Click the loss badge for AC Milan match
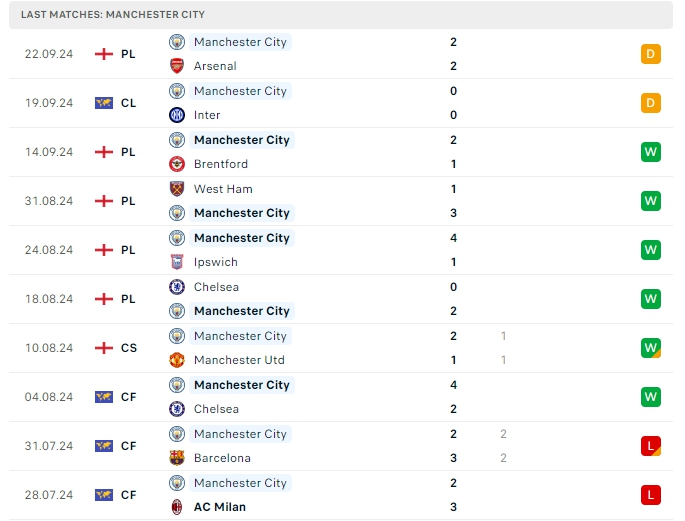The width and height of the screenshot is (685, 521). [651, 495]
